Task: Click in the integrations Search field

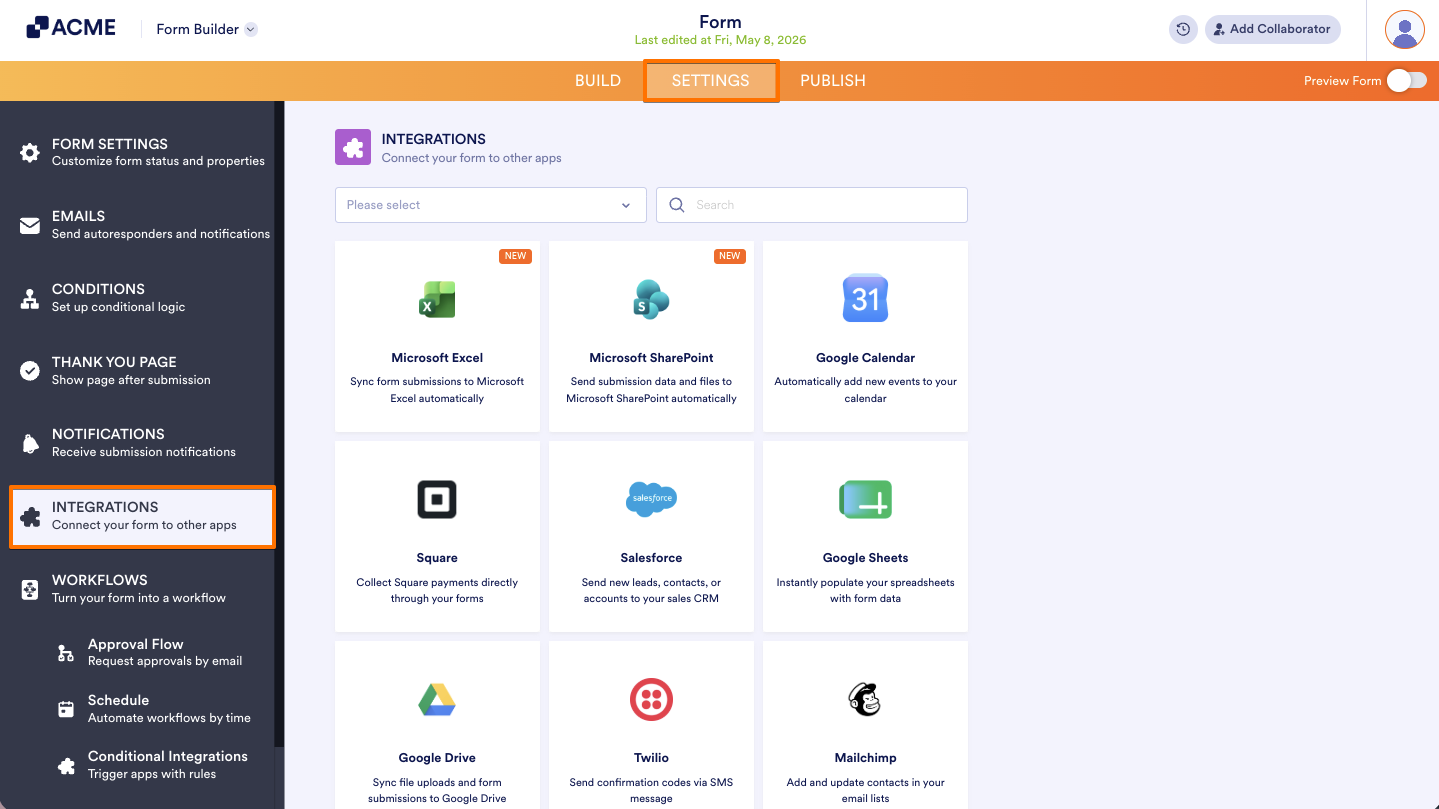Action: [812, 205]
